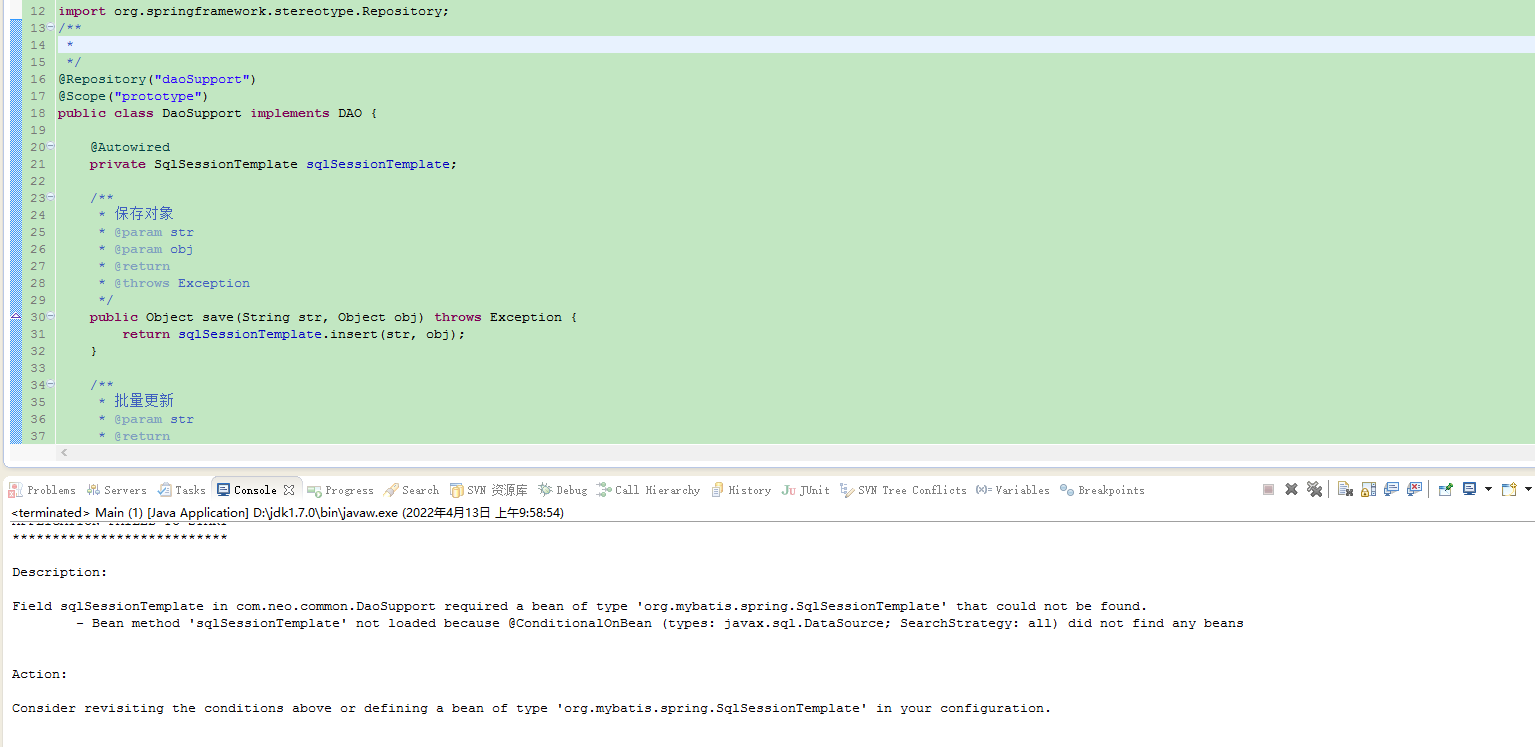Click the 'Action:' console line

coord(40,674)
